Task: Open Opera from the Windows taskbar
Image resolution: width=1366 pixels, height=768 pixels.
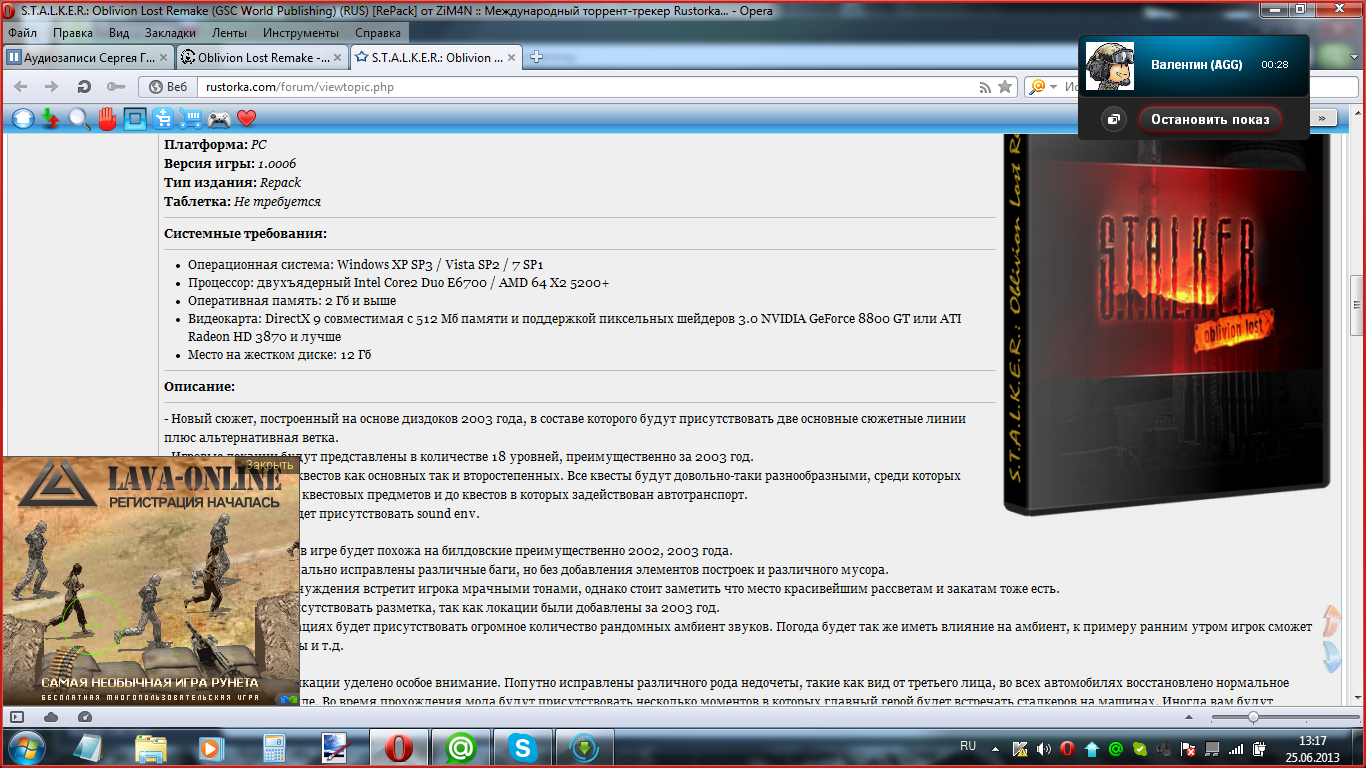Action: coord(398,747)
